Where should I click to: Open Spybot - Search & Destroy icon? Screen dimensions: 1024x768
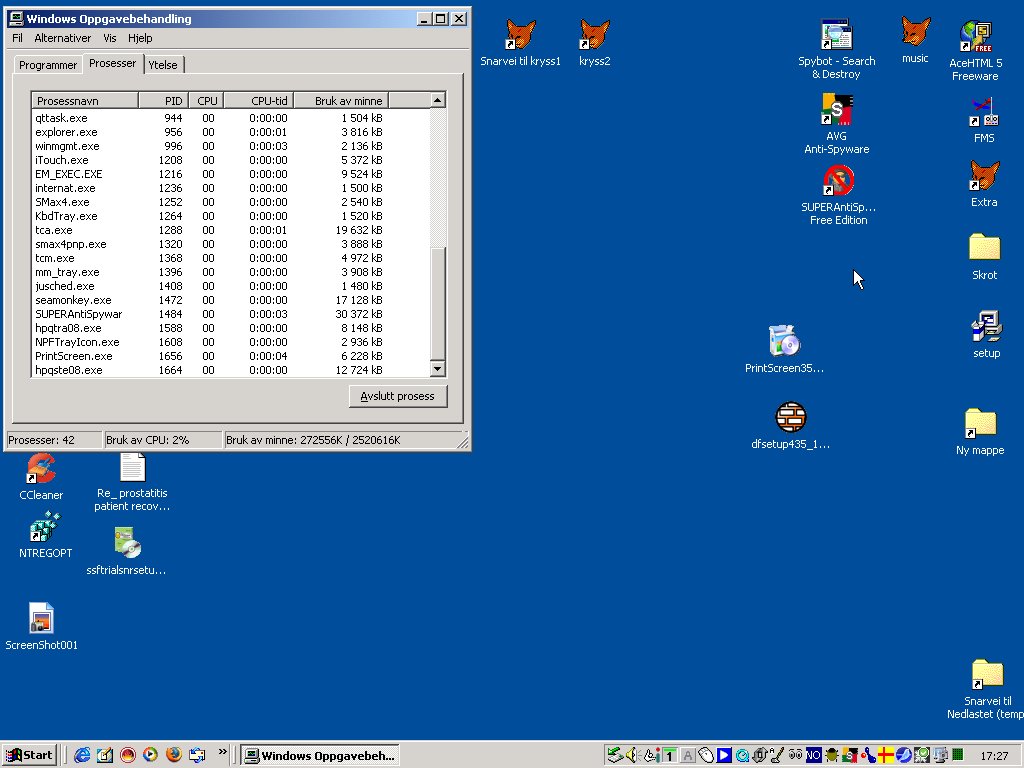(837, 49)
